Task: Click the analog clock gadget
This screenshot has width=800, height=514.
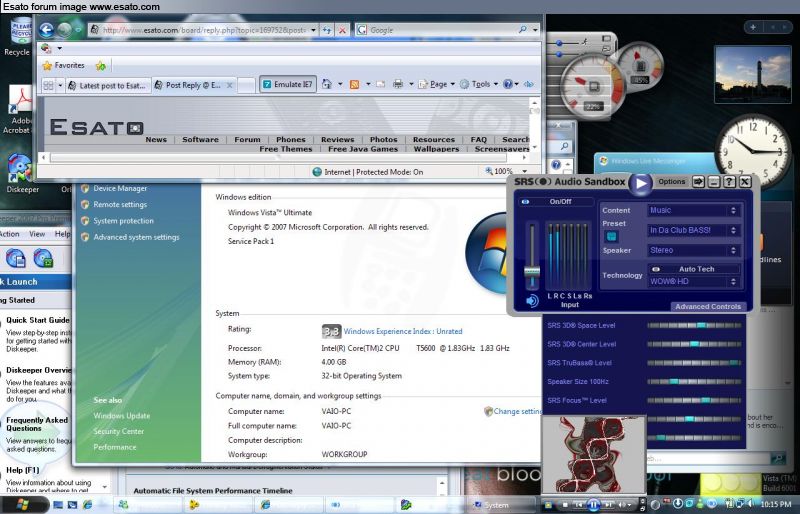Action: point(753,152)
